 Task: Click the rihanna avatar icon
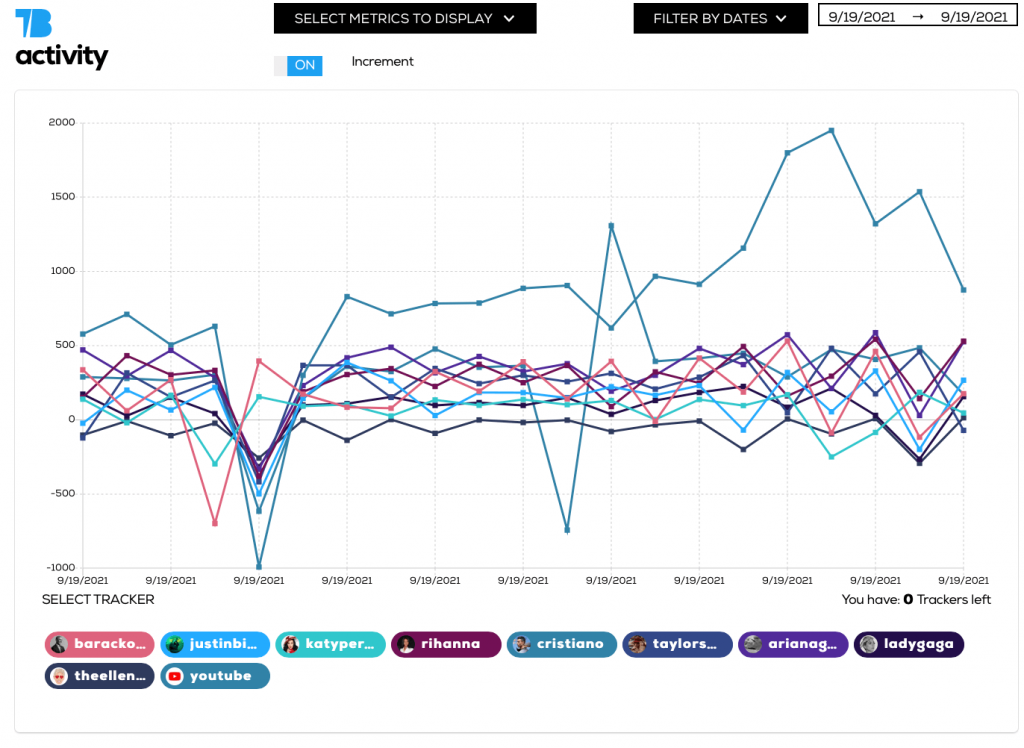coord(406,644)
